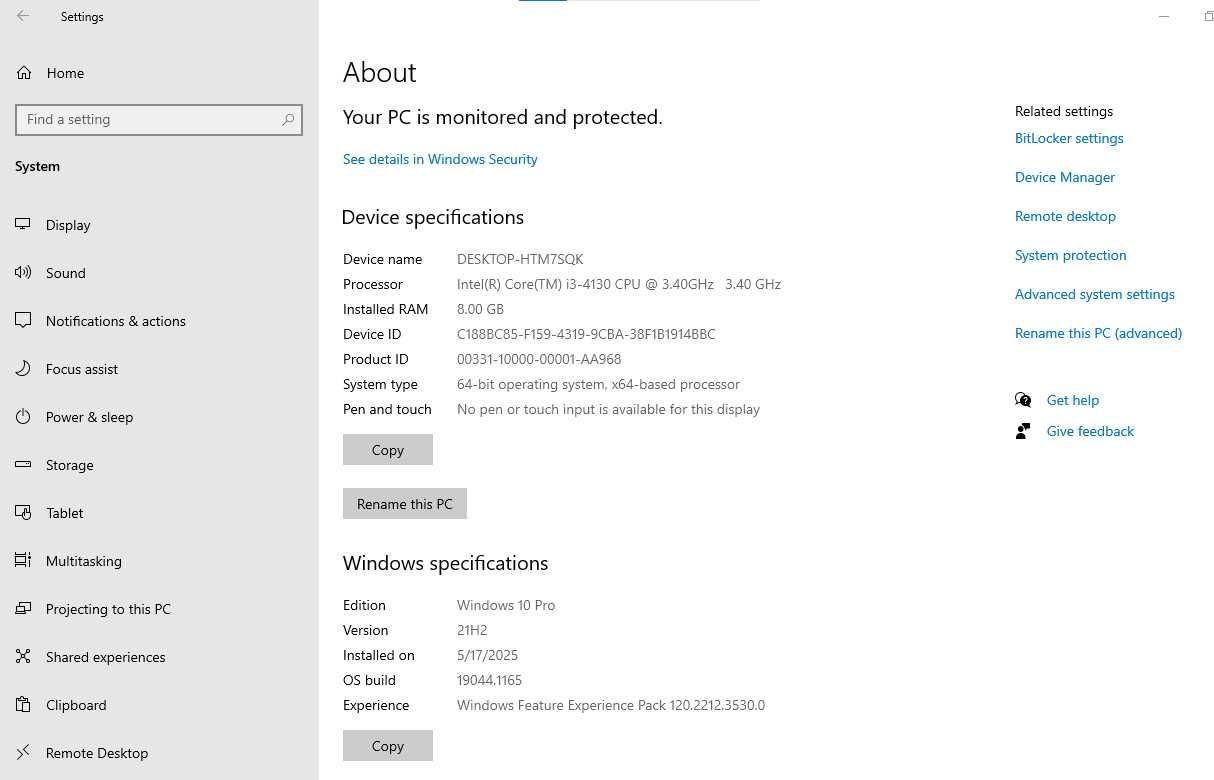1214x780 pixels.
Task: Click the Give feedback link
Action: coord(1090,431)
